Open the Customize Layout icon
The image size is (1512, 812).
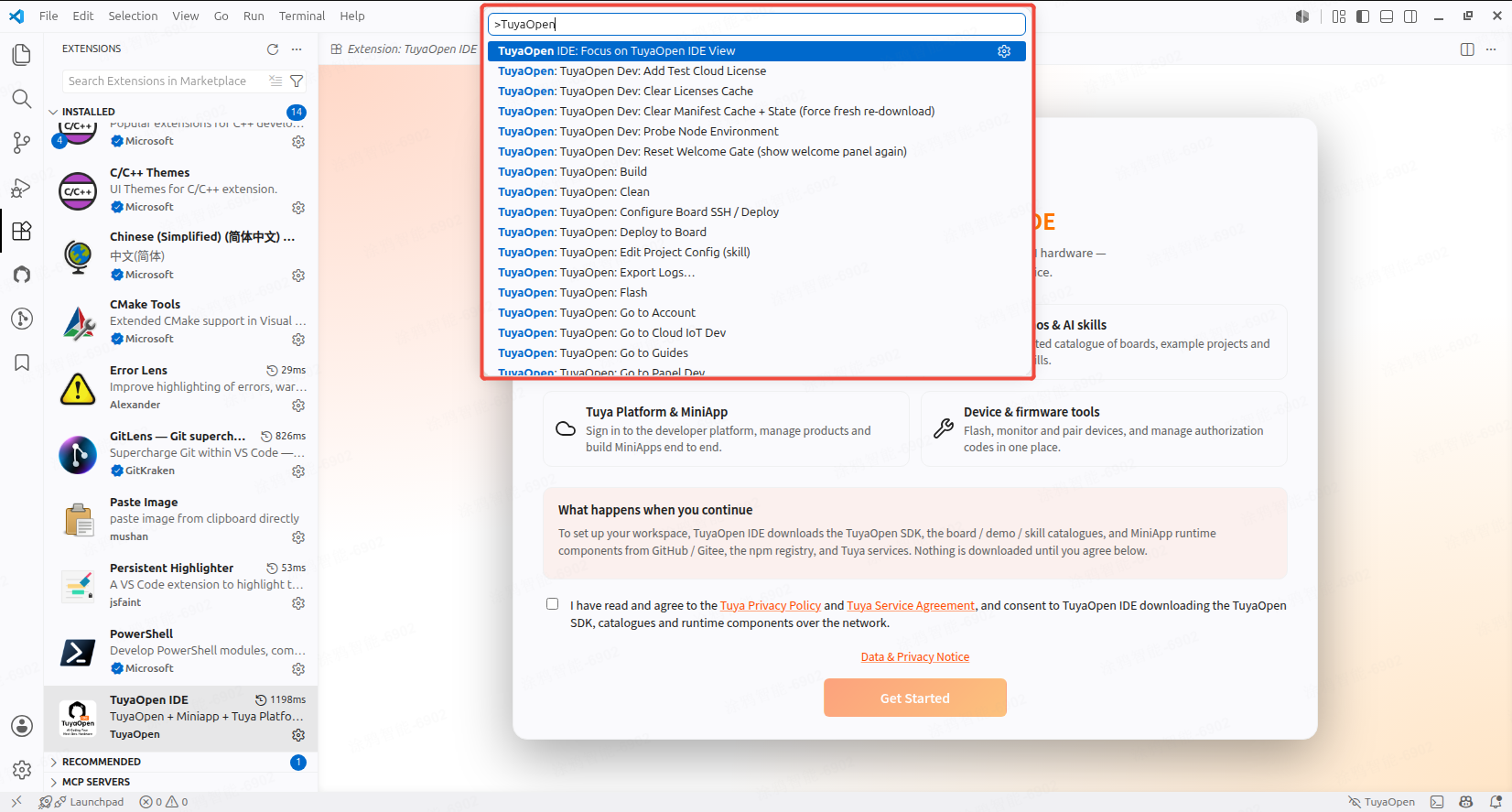pos(1339,16)
